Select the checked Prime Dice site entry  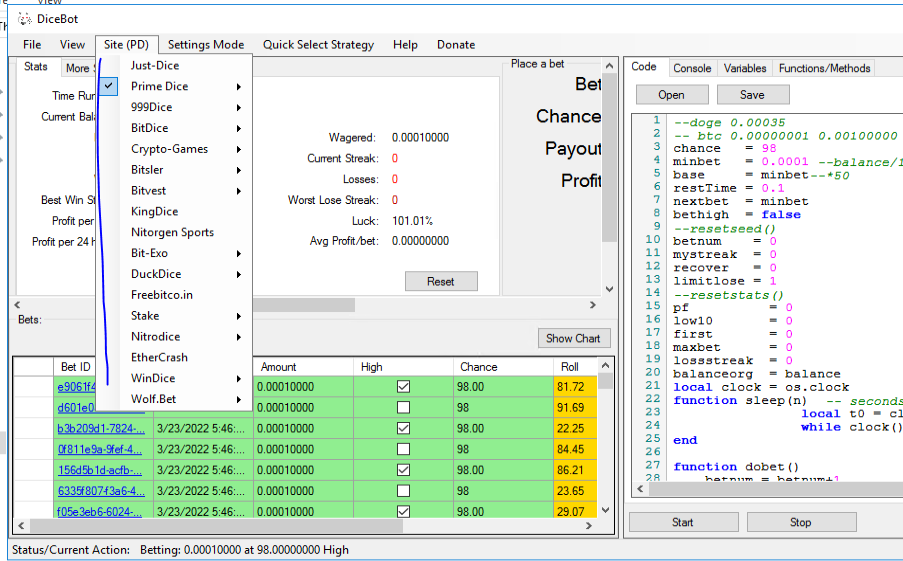point(159,86)
